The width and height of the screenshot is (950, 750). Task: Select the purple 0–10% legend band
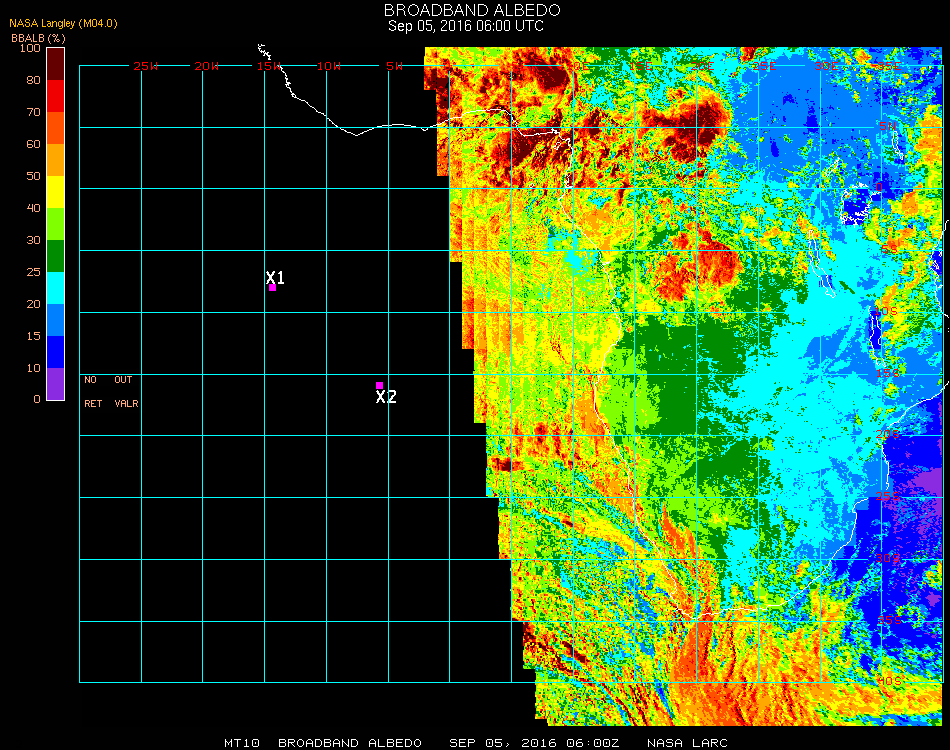pos(55,384)
